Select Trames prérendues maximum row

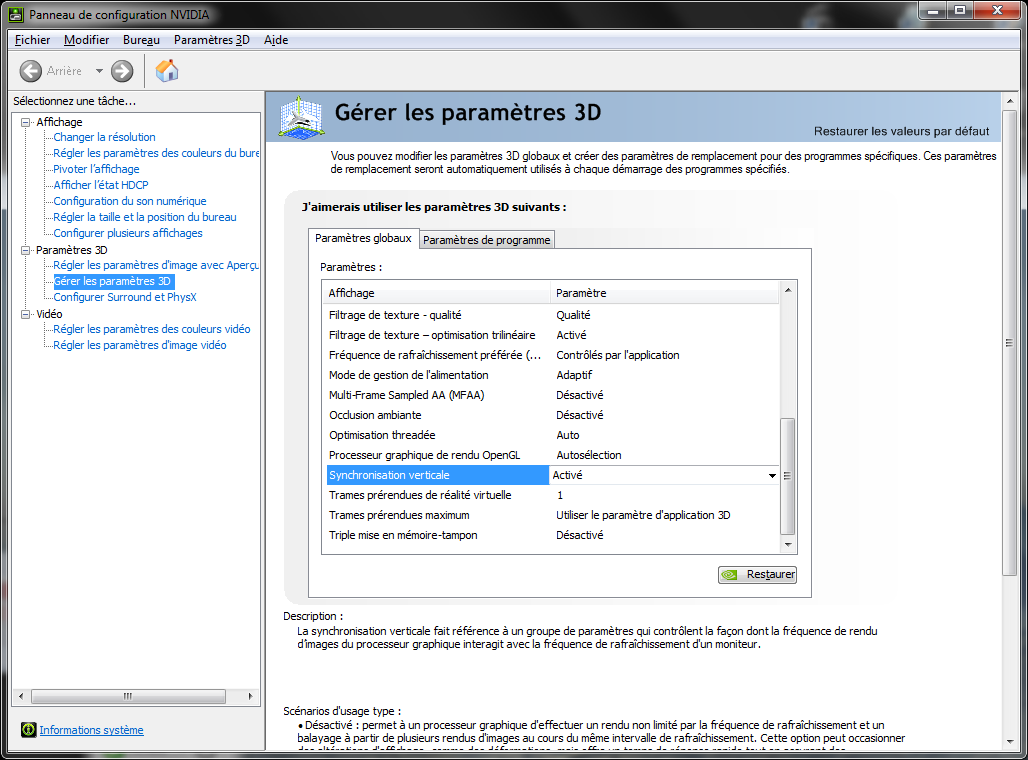(553, 515)
